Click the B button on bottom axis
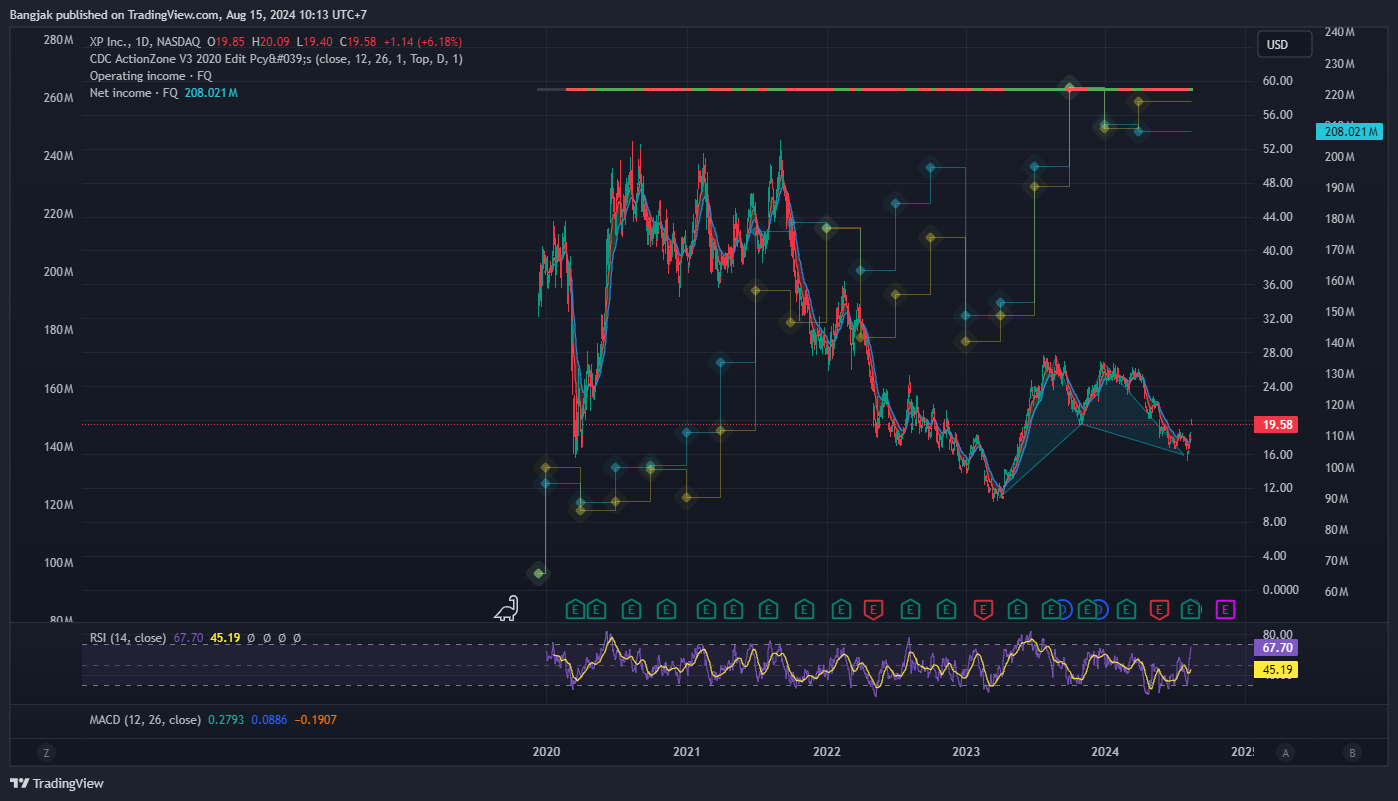This screenshot has width=1398, height=801. (x=1352, y=752)
